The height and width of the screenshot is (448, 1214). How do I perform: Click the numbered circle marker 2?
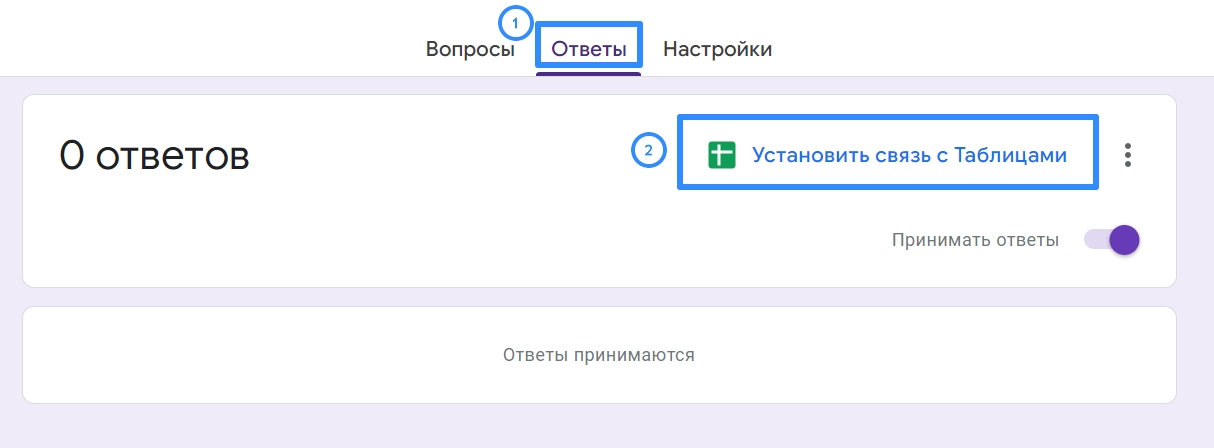tap(648, 151)
